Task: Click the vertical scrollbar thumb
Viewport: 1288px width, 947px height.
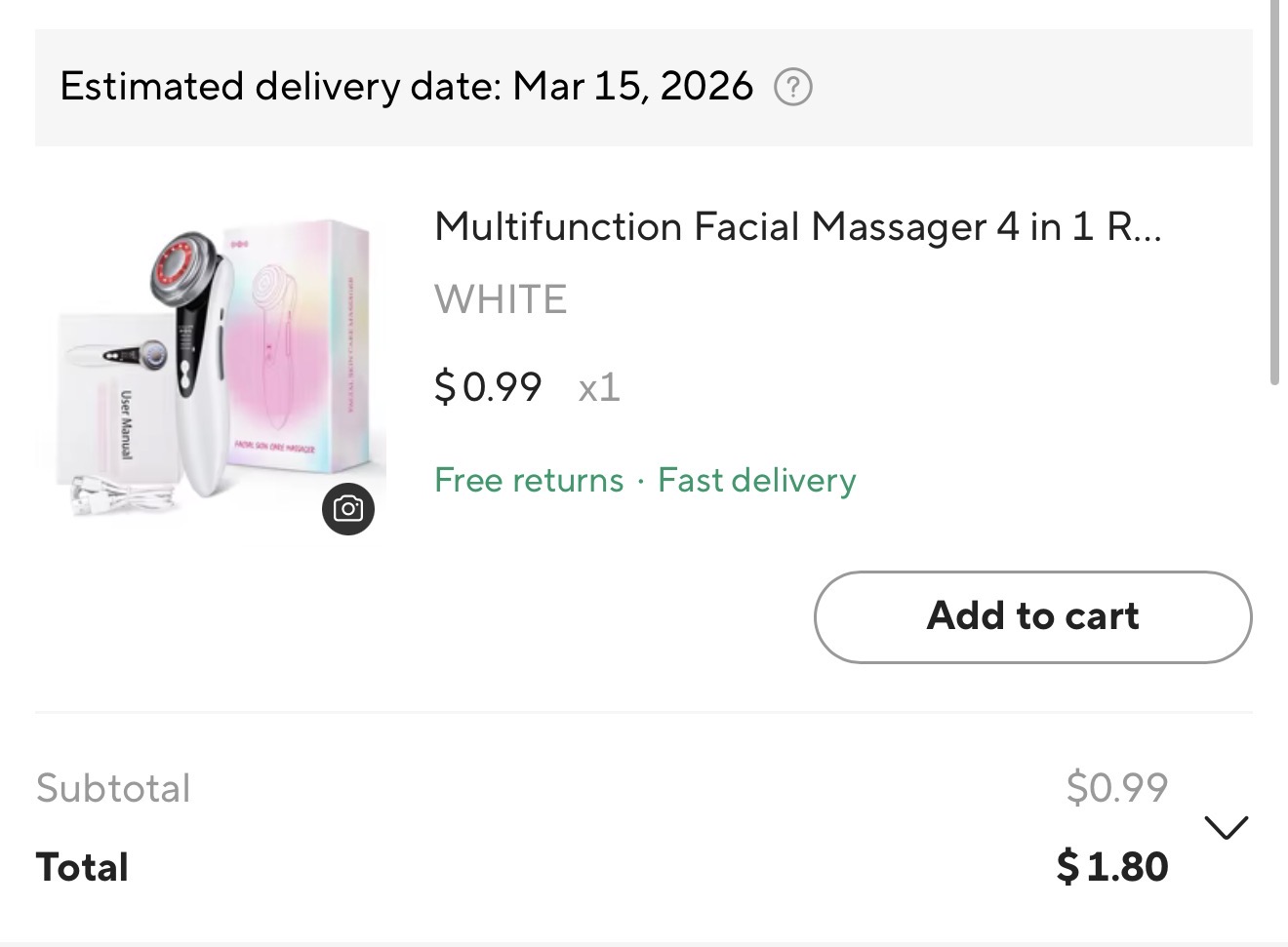Action: (x=1274, y=195)
